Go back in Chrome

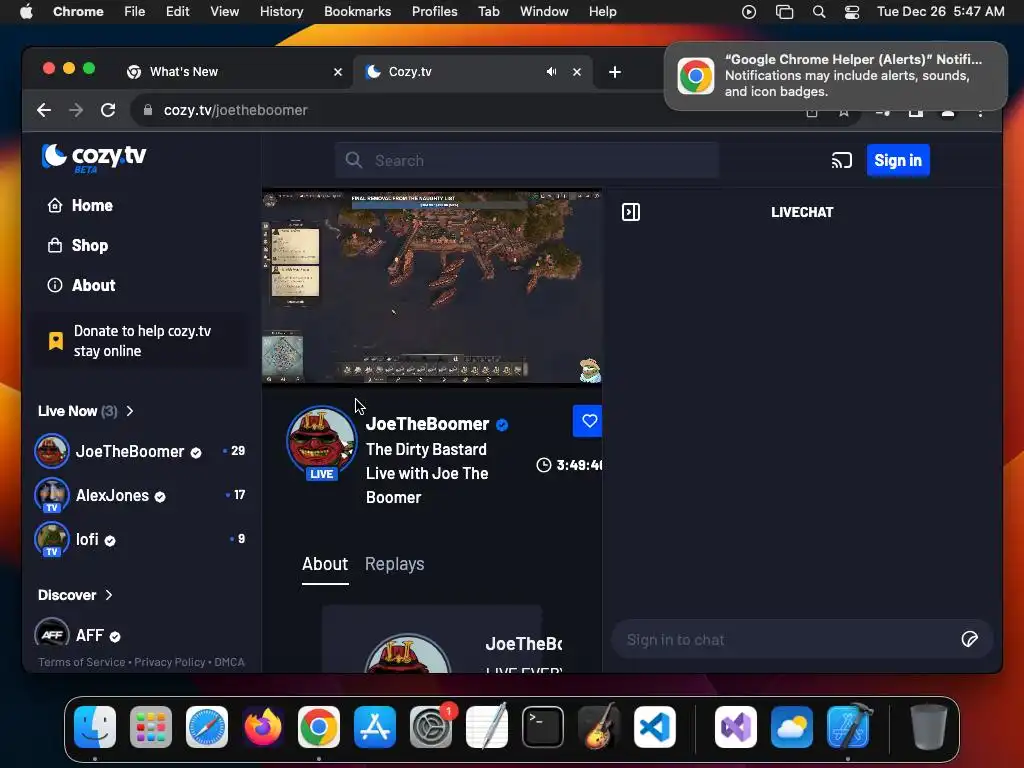coord(44,110)
